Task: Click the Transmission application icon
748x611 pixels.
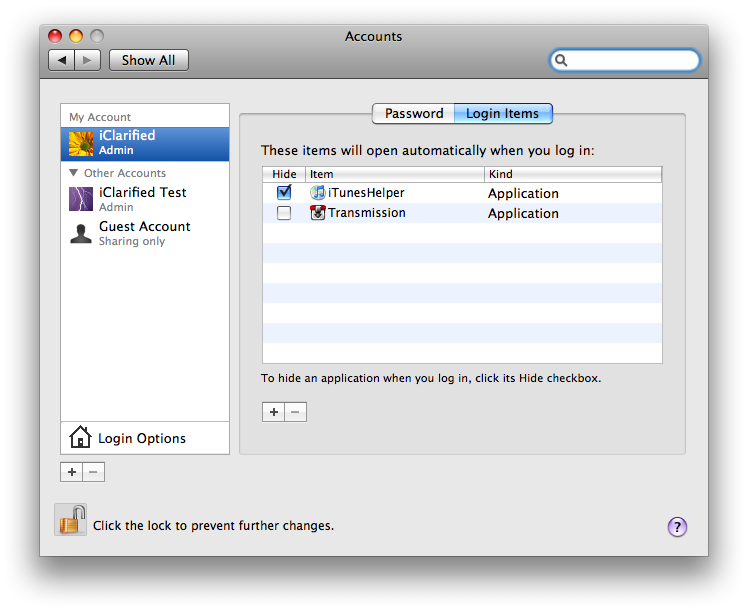Action: pos(318,213)
